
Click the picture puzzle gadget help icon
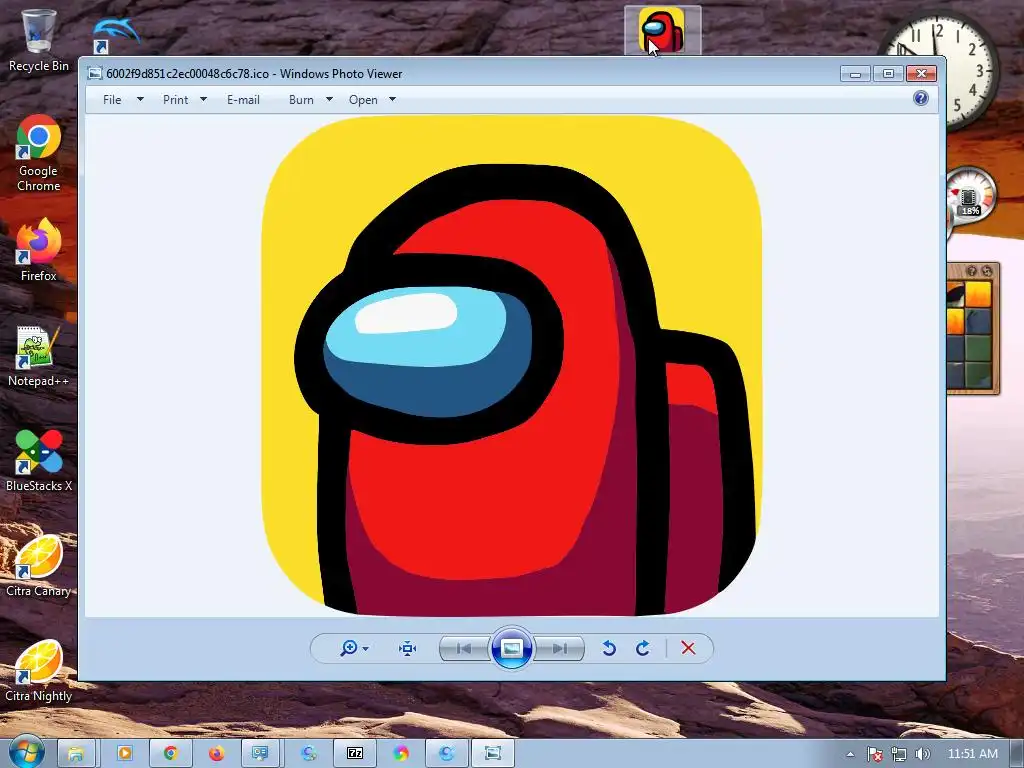(972, 271)
